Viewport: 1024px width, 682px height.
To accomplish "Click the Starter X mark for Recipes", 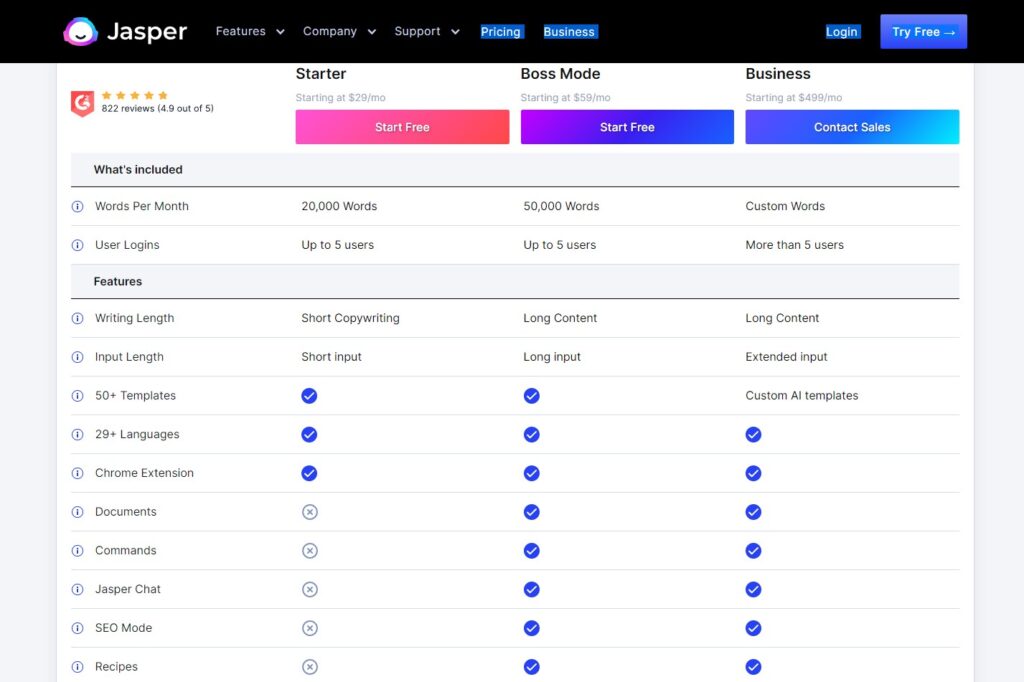I will coord(310,667).
